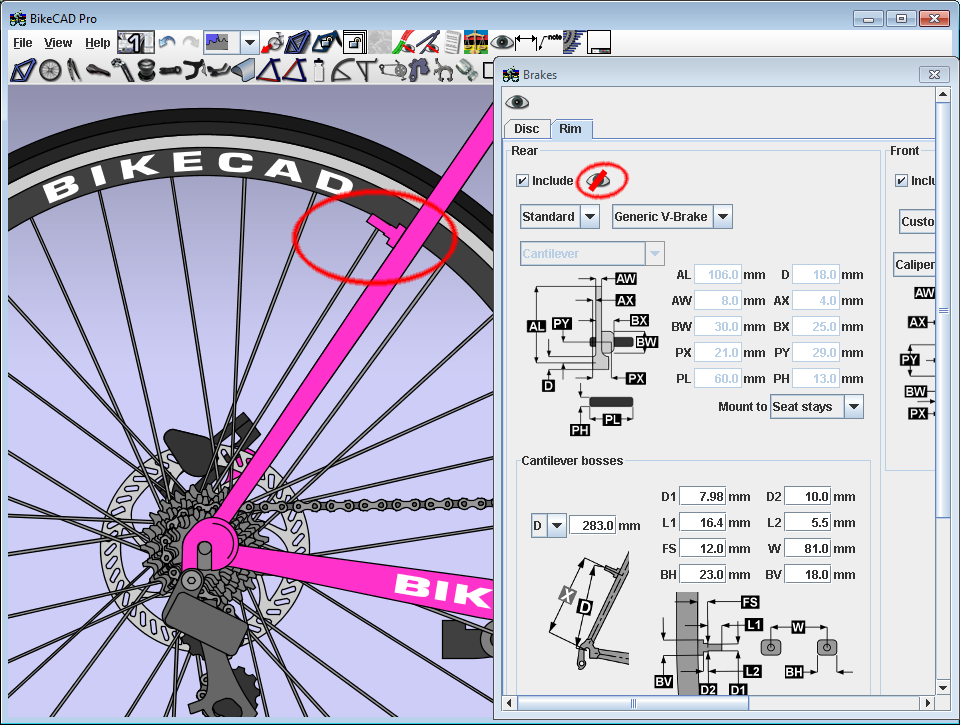This screenshot has width=960, height=725.
Task: Toggle the Front Include checkbox
Action: pos(901,181)
